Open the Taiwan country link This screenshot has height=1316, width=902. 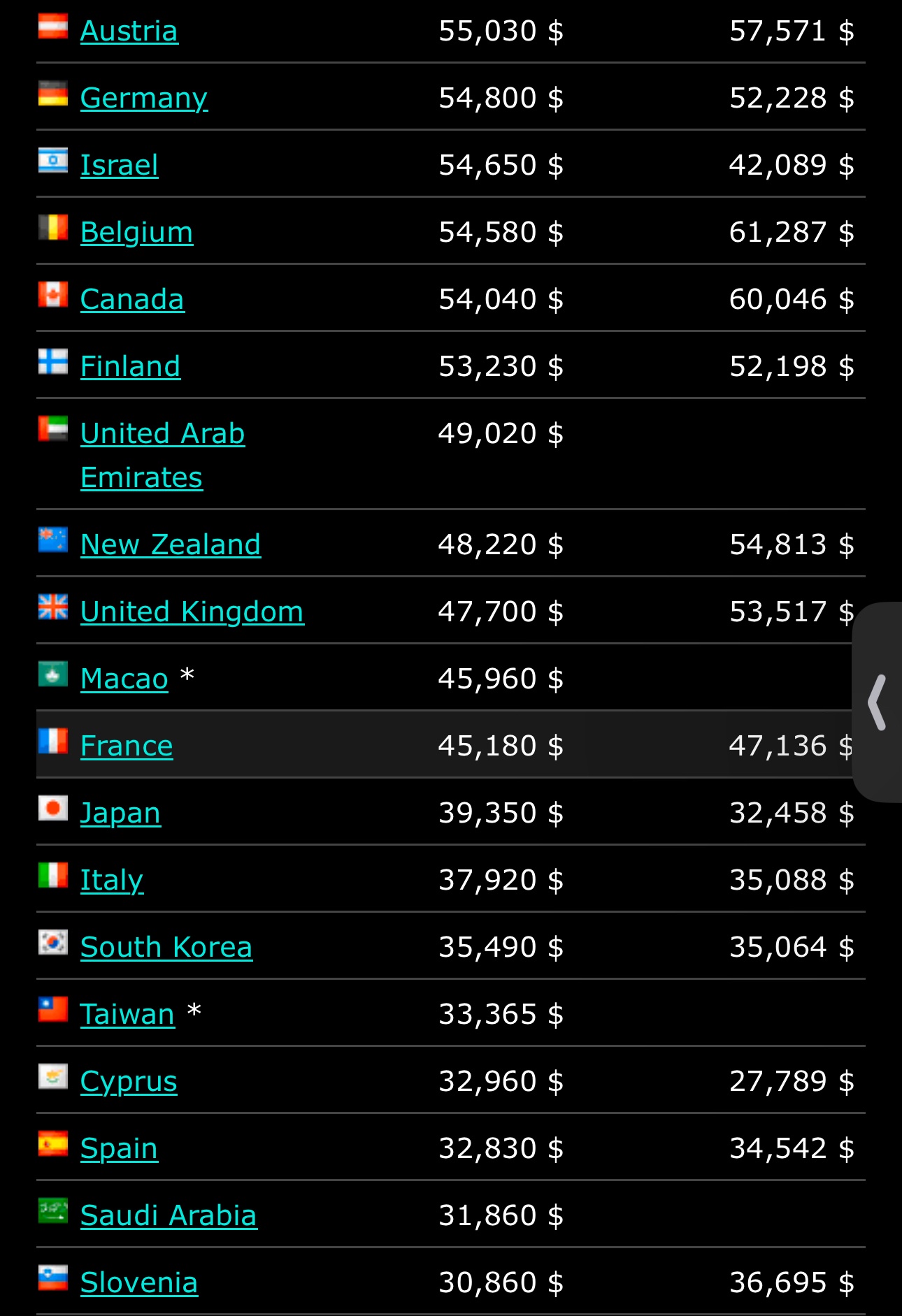[127, 1015]
